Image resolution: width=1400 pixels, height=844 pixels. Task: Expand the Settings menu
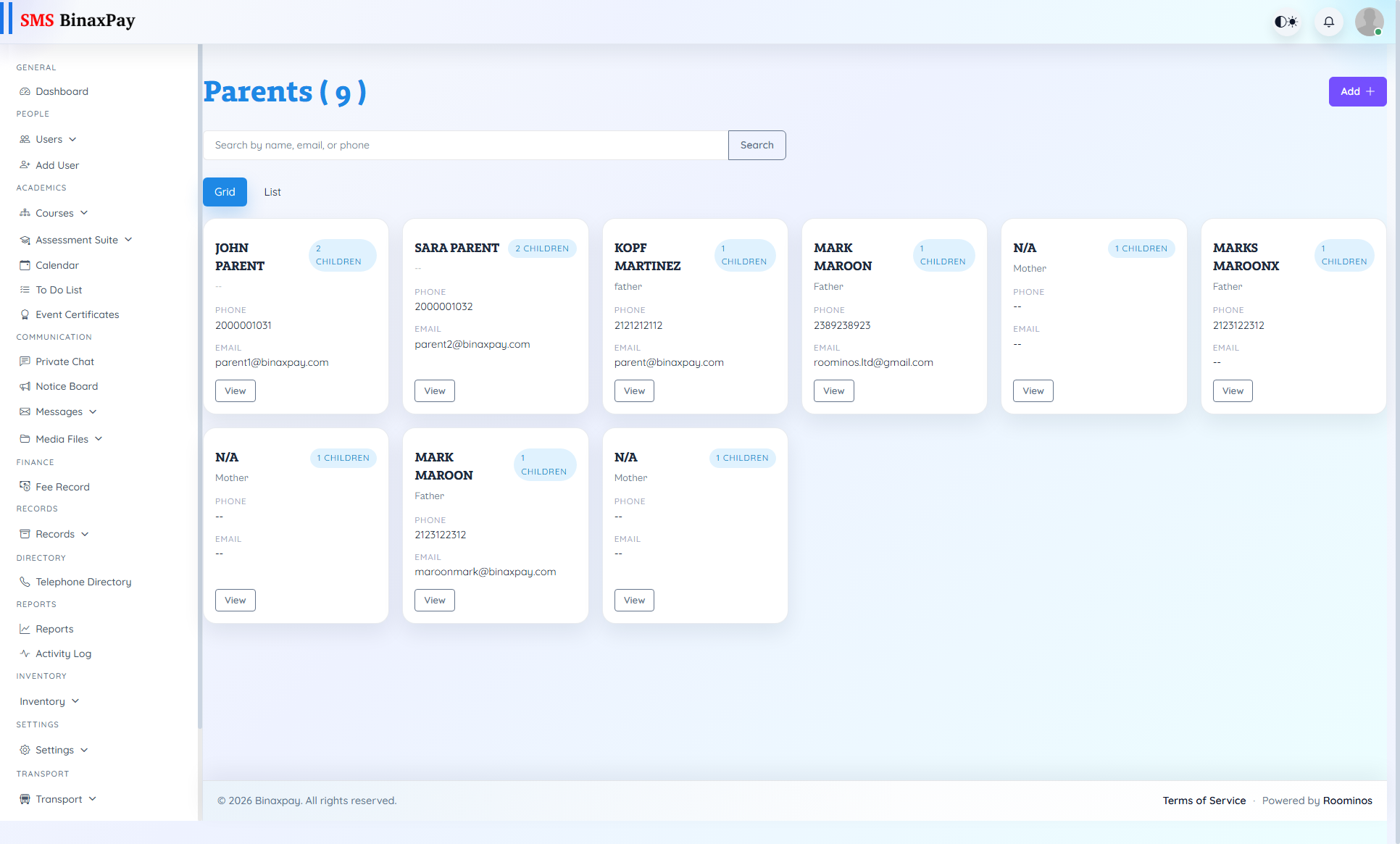(54, 750)
